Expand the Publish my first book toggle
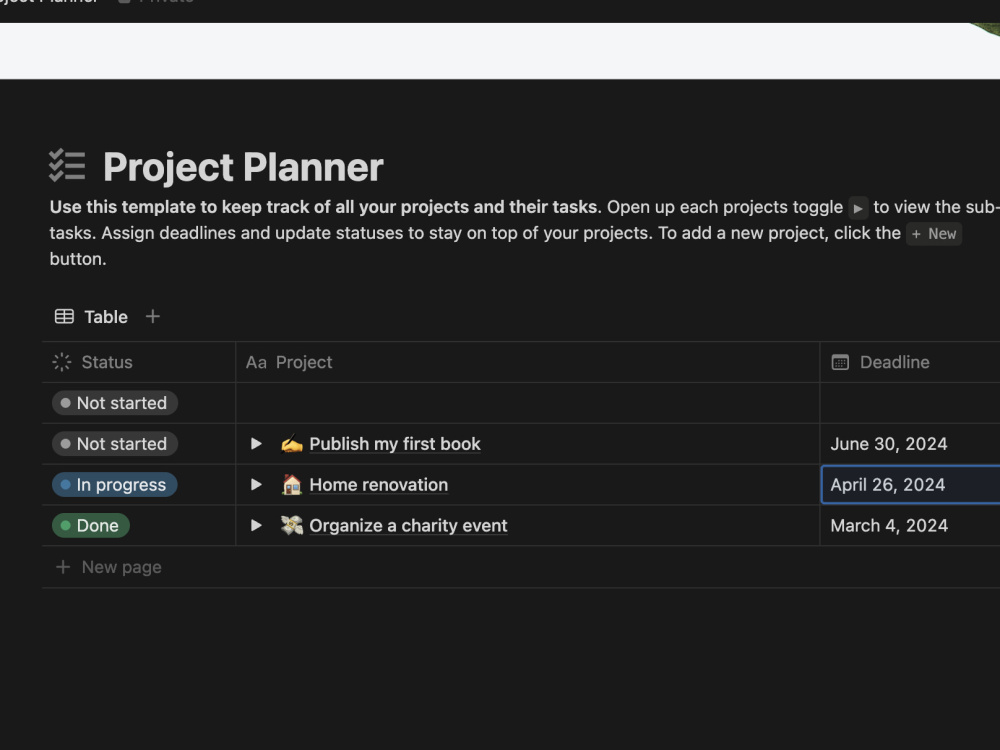 click(x=256, y=443)
